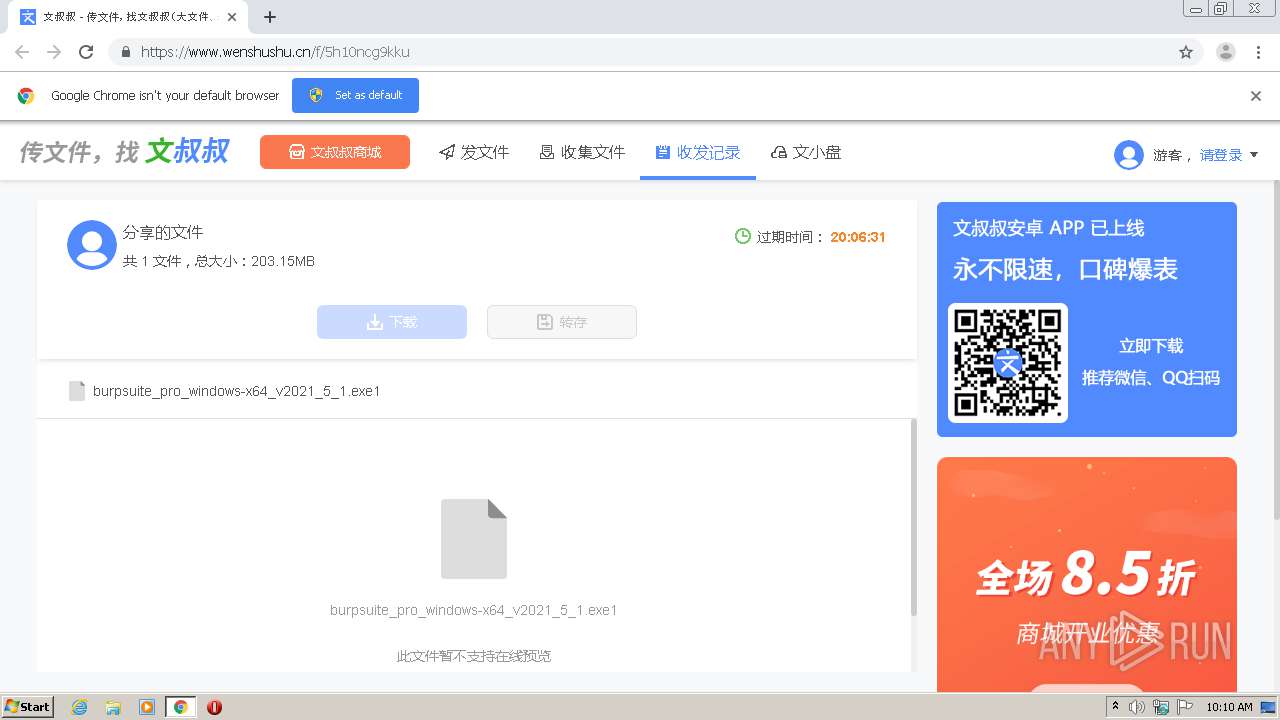1280x720 pixels.
Task: Click the page vertical scrollbar
Action: [1275, 350]
